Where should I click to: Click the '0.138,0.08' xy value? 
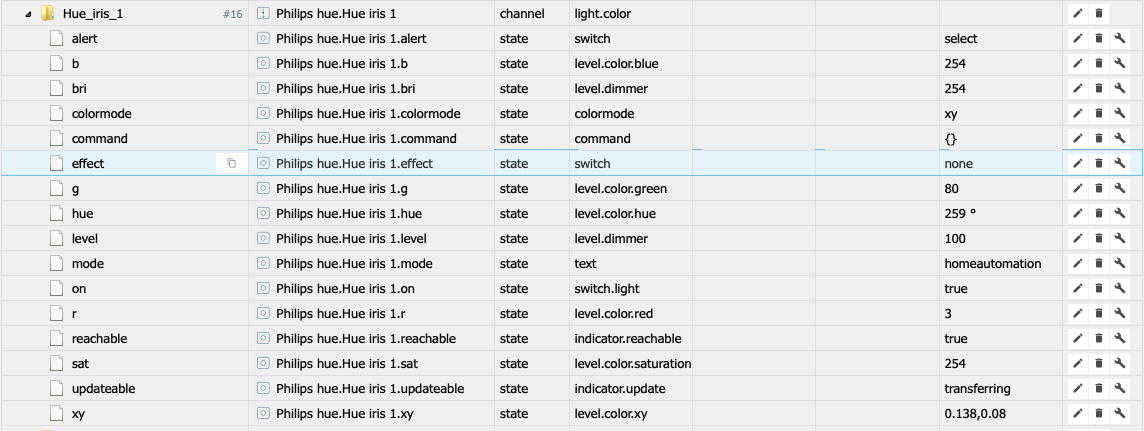click(974, 413)
